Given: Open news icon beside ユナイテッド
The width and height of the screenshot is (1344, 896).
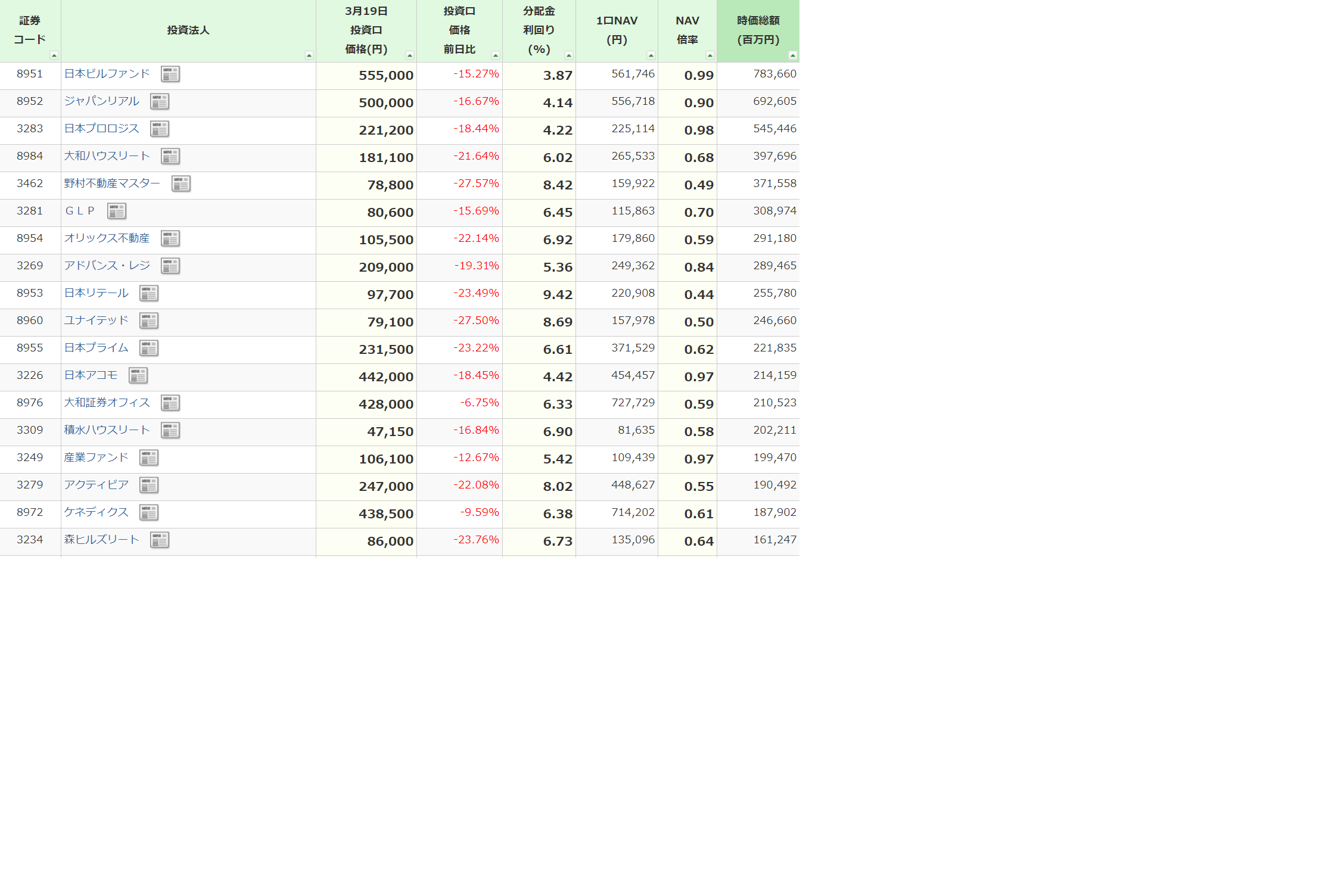Looking at the screenshot, I should click(149, 321).
